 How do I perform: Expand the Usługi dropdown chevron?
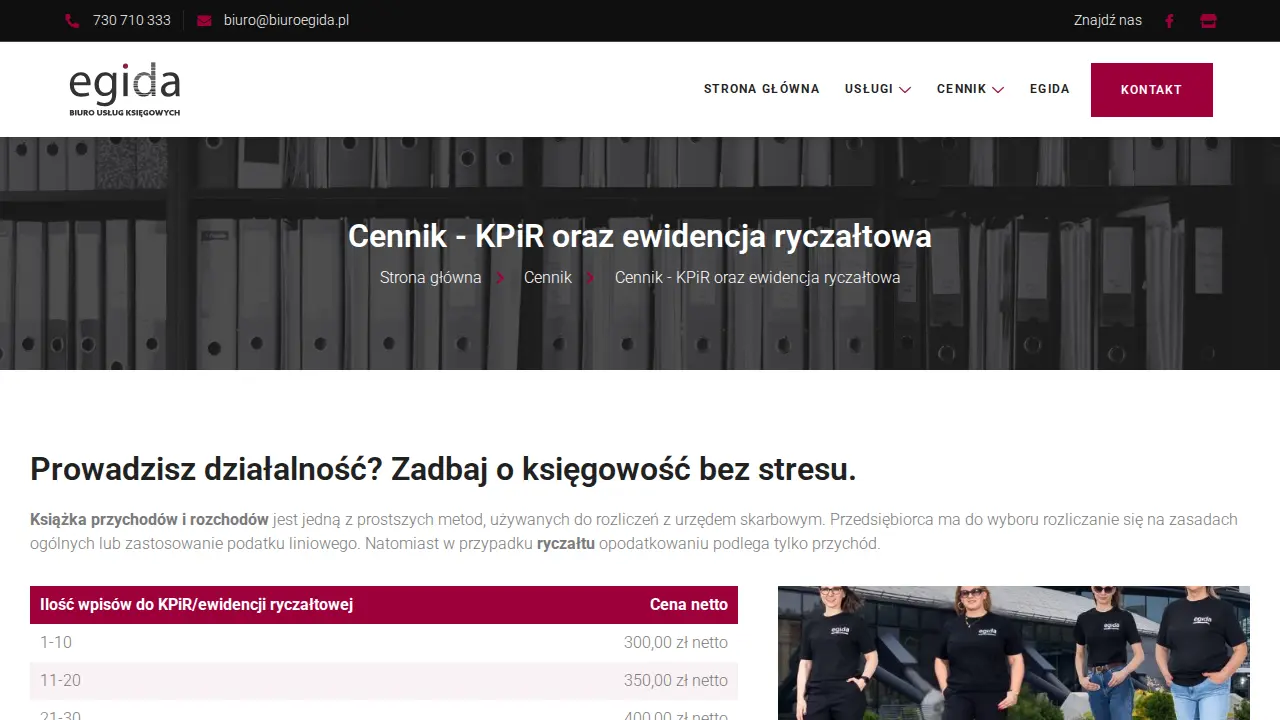click(x=905, y=90)
